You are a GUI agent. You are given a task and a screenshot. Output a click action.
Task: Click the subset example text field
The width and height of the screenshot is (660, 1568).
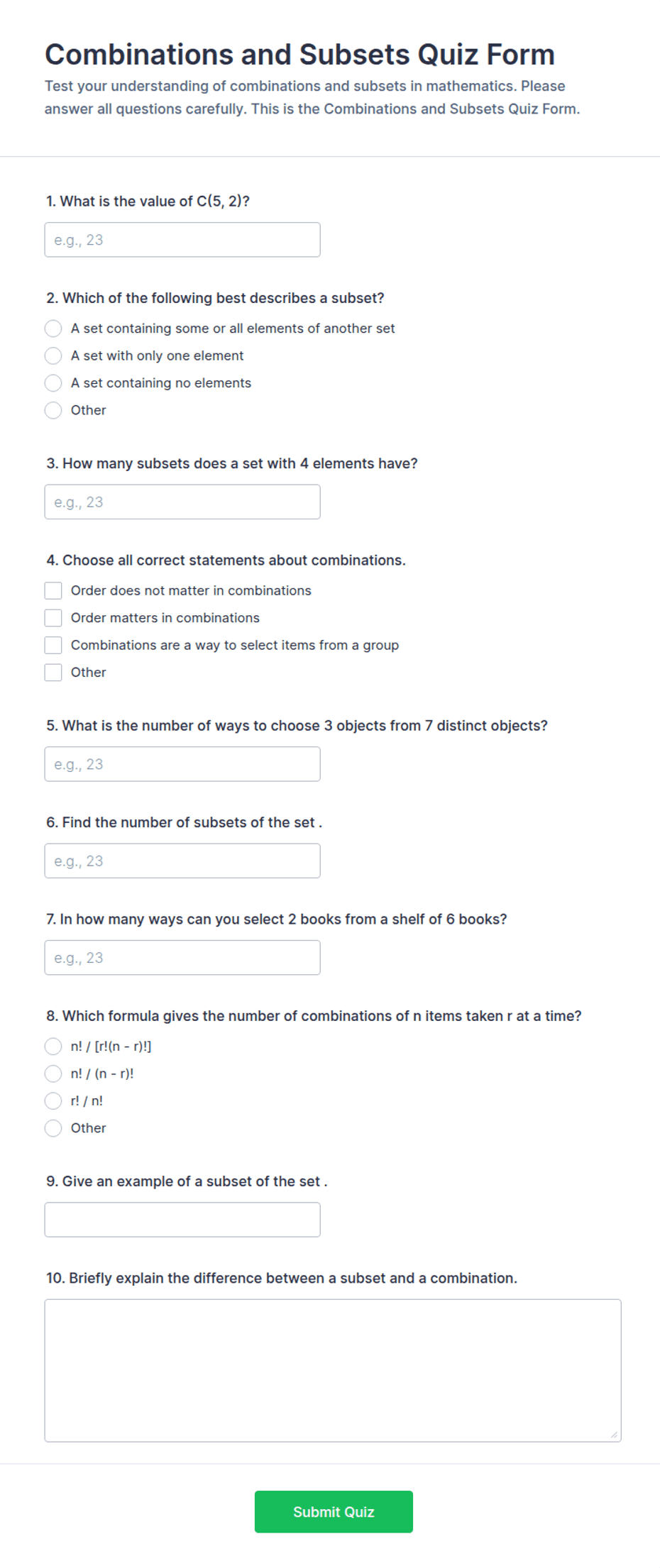tap(182, 1220)
